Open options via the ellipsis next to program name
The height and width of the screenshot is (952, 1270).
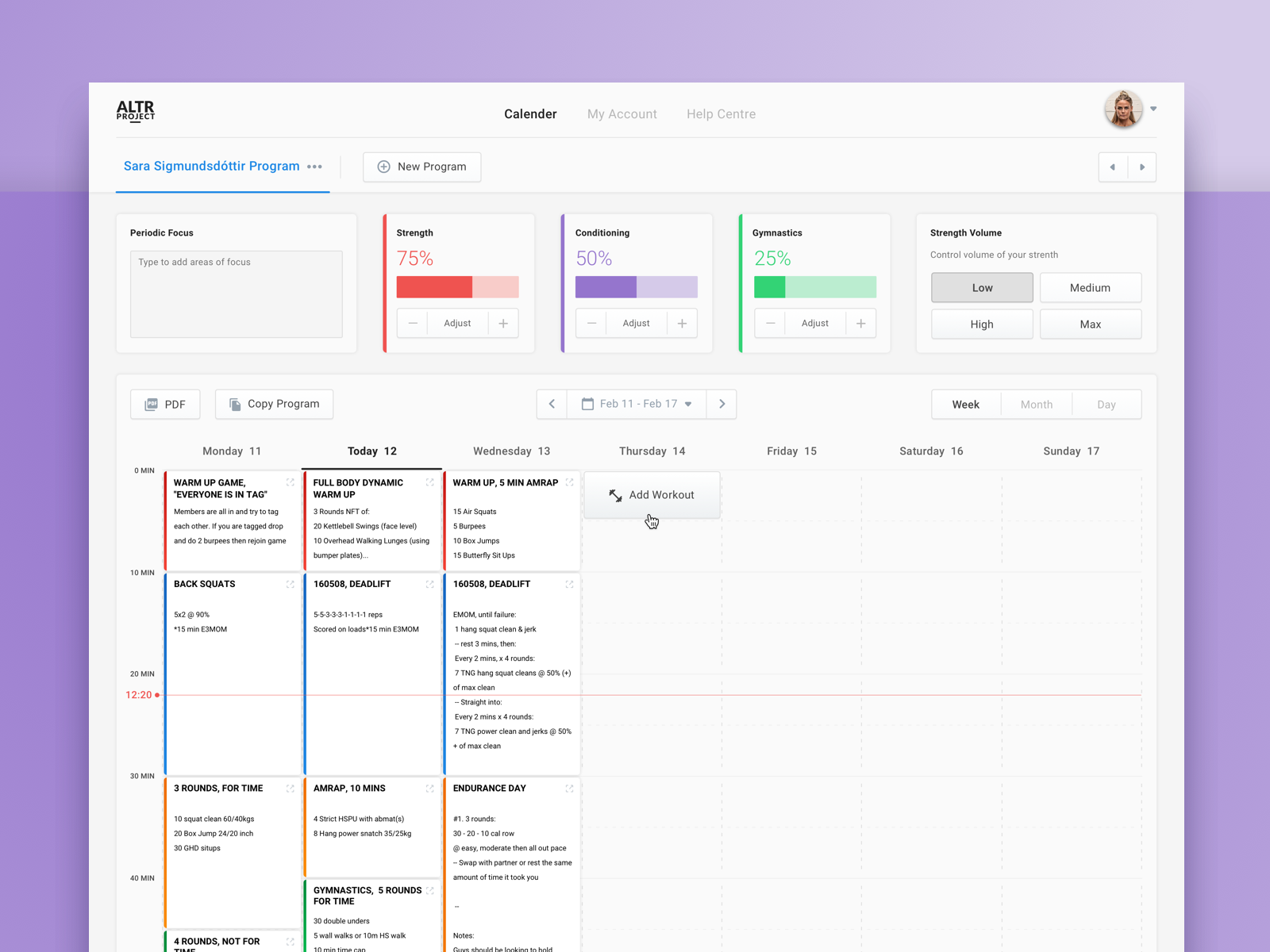click(314, 167)
